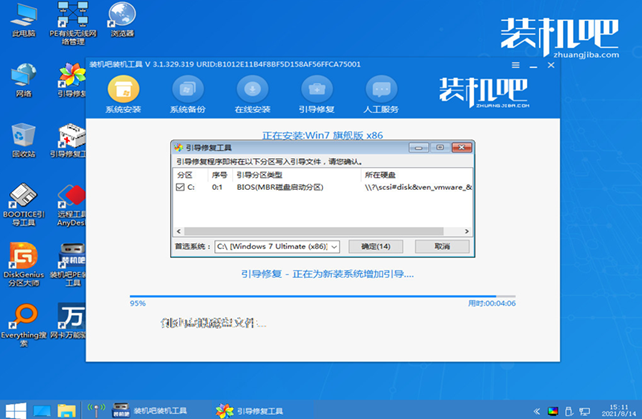The image size is (642, 419).
Task: Click the 确定(14) confirm button
Action: (373, 246)
